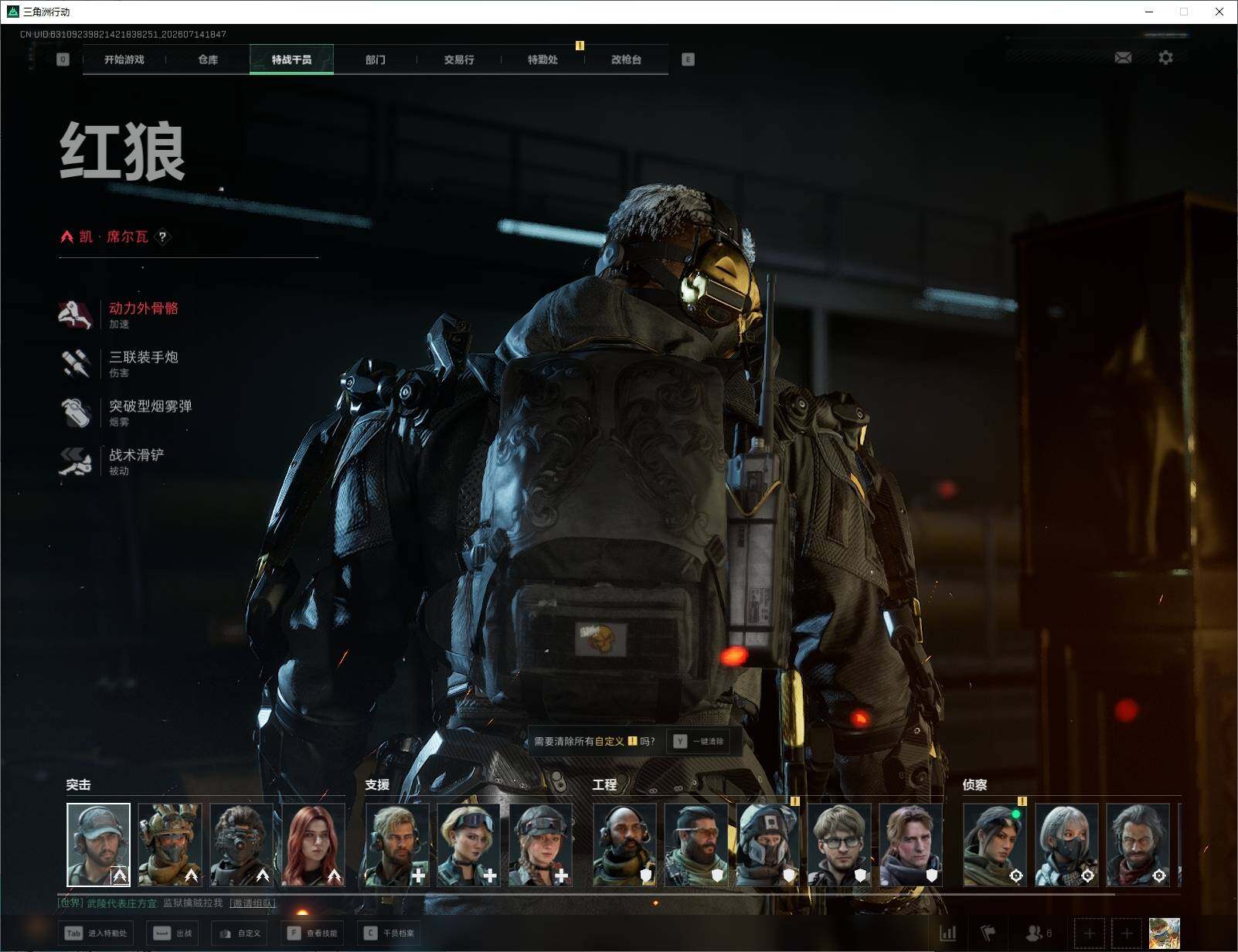Select the bearded 侦察 operator with red scarf

click(x=1138, y=845)
